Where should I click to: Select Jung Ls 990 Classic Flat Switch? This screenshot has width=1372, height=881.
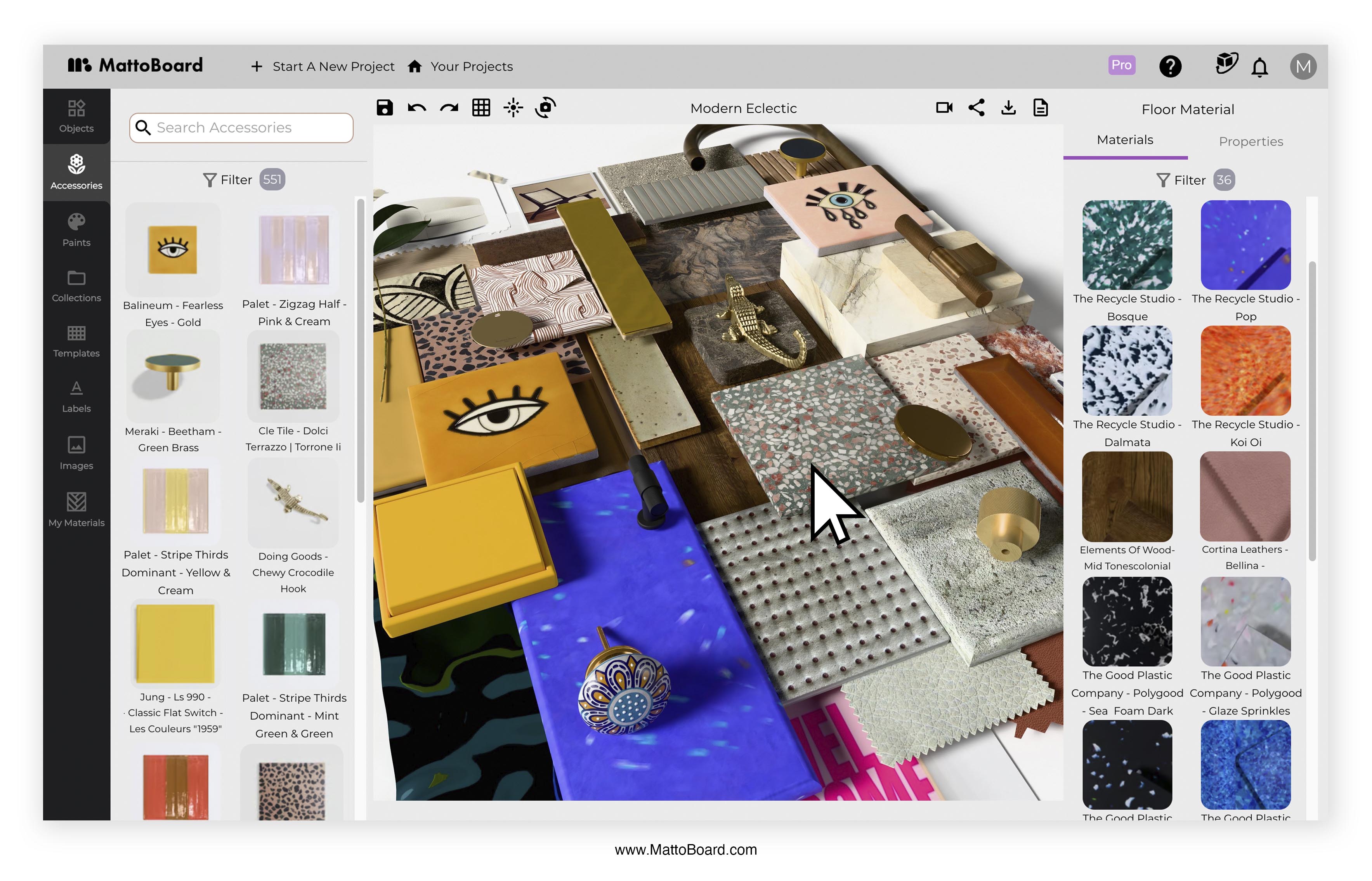click(x=175, y=643)
